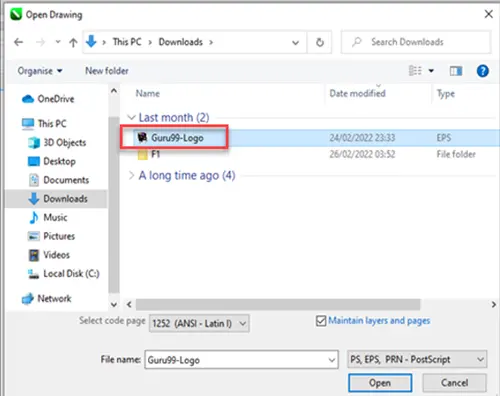Open the Select code page dropdown

[x=199, y=323]
